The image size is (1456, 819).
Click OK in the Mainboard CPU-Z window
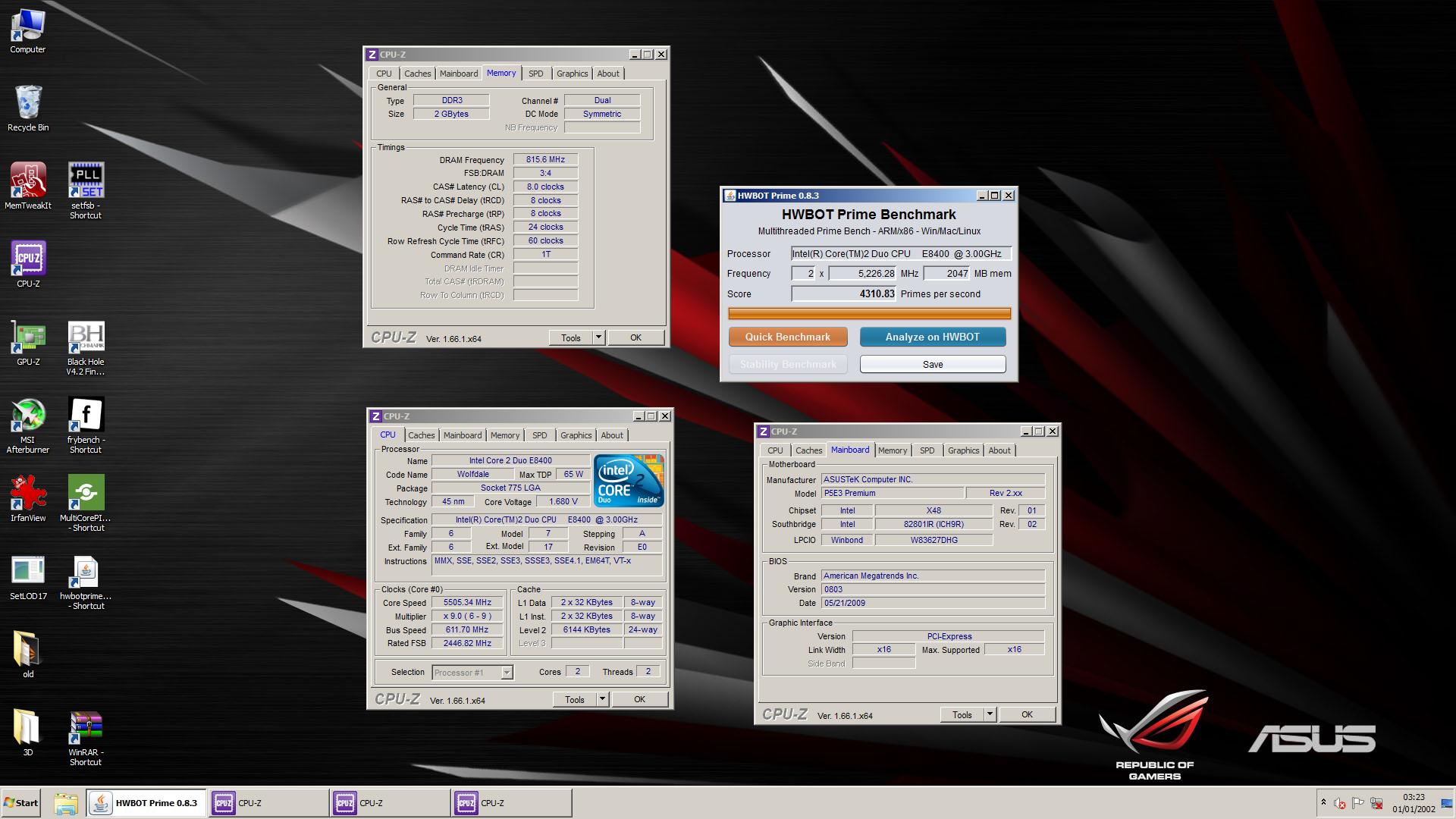(1027, 715)
